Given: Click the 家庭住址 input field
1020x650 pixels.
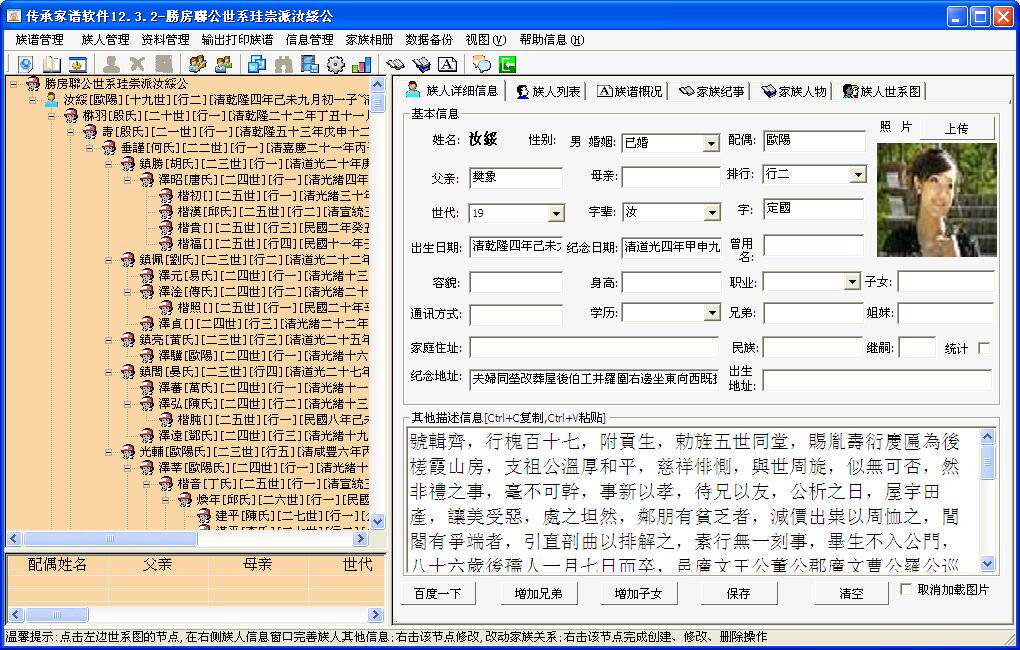Looking at the screenshot, I should pyautogui.click(x=594, y=347).
